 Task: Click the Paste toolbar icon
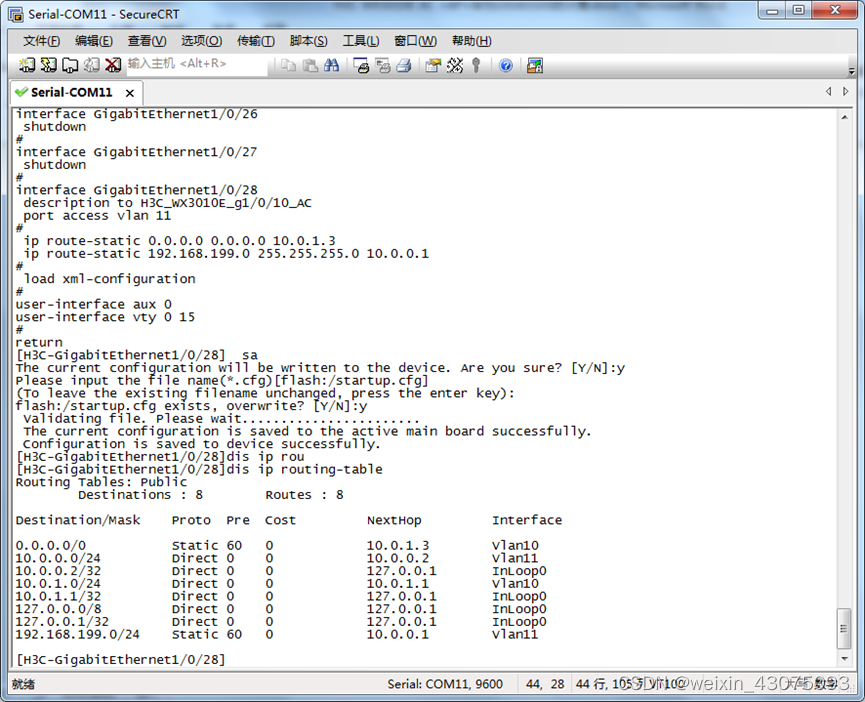coord(310,65)
